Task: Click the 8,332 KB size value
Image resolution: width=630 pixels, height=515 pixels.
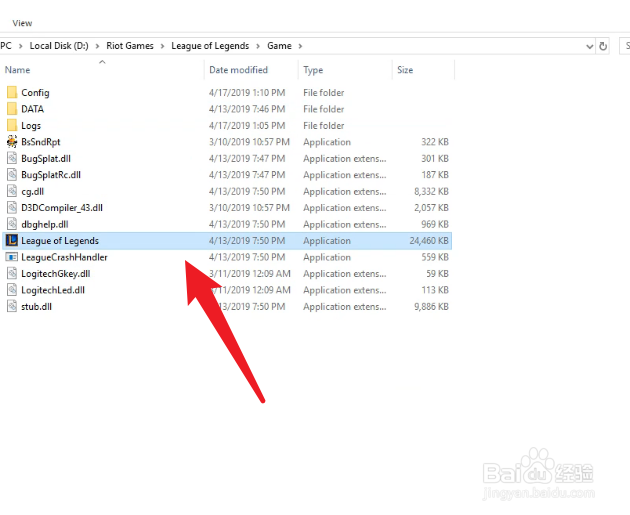Action: click(432, 191)
